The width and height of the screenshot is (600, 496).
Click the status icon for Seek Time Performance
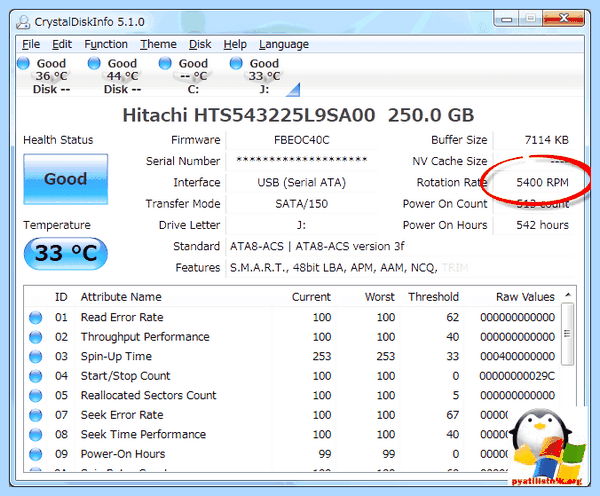click(36, 434)
